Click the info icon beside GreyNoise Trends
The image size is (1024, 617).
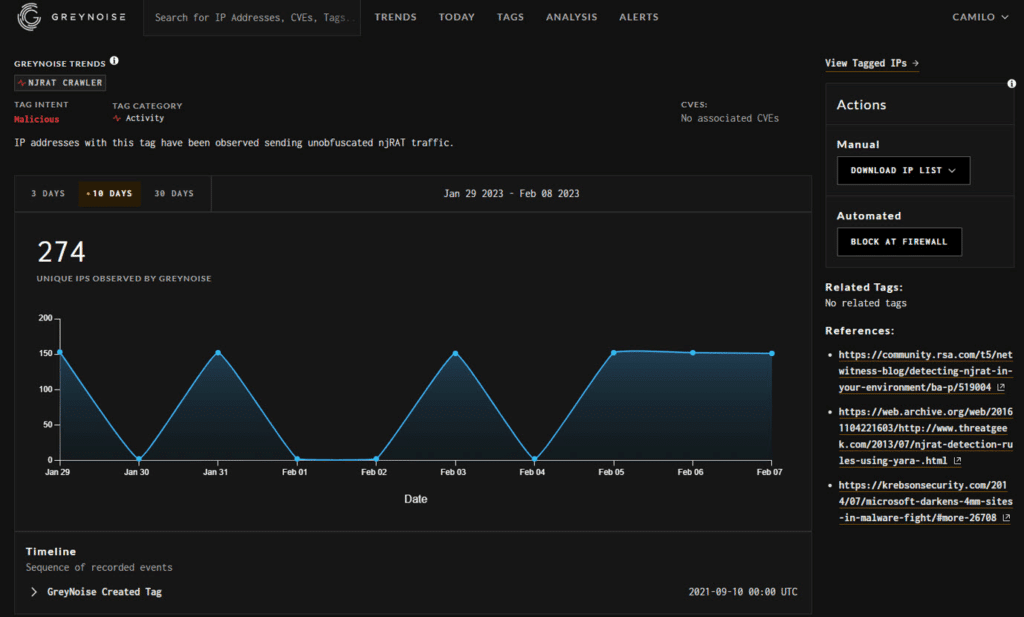(x=114, y=61)
